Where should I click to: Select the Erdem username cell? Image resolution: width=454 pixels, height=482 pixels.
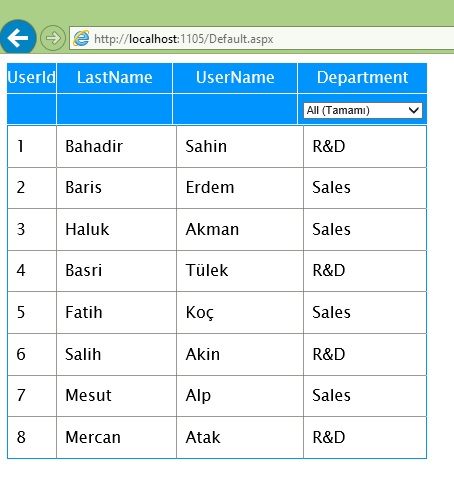(240, 188)
